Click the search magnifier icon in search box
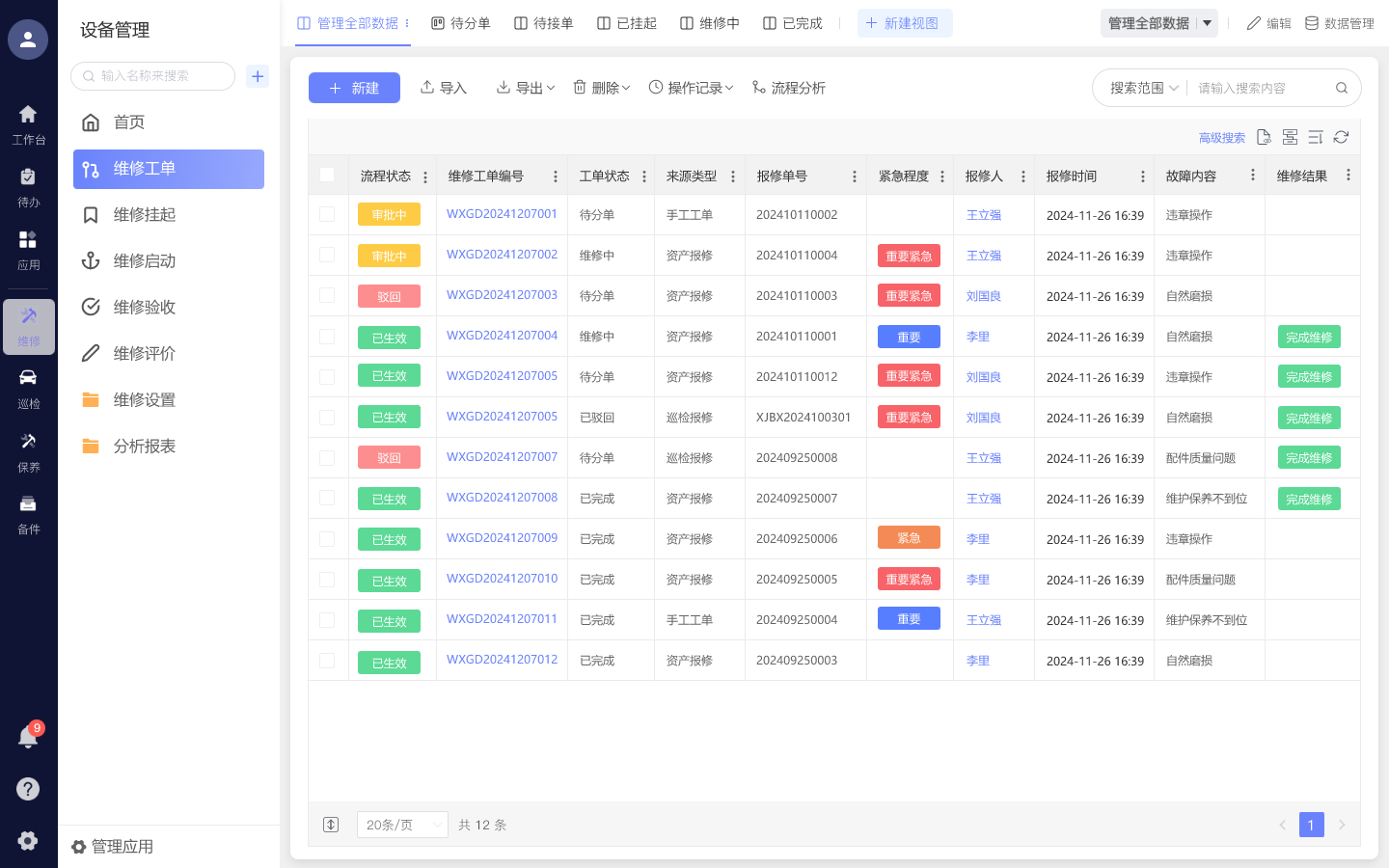The height and width of the screenshot is (868, 1389). coord(1341,88)
